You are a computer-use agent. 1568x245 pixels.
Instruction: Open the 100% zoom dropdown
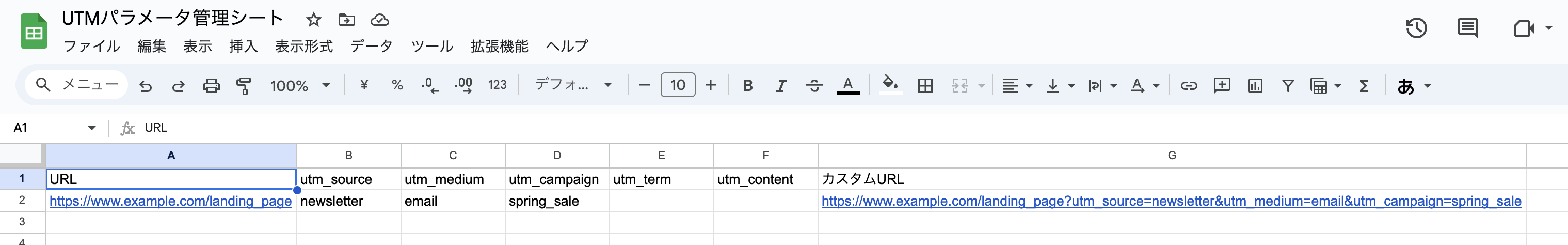pos(300,85)
